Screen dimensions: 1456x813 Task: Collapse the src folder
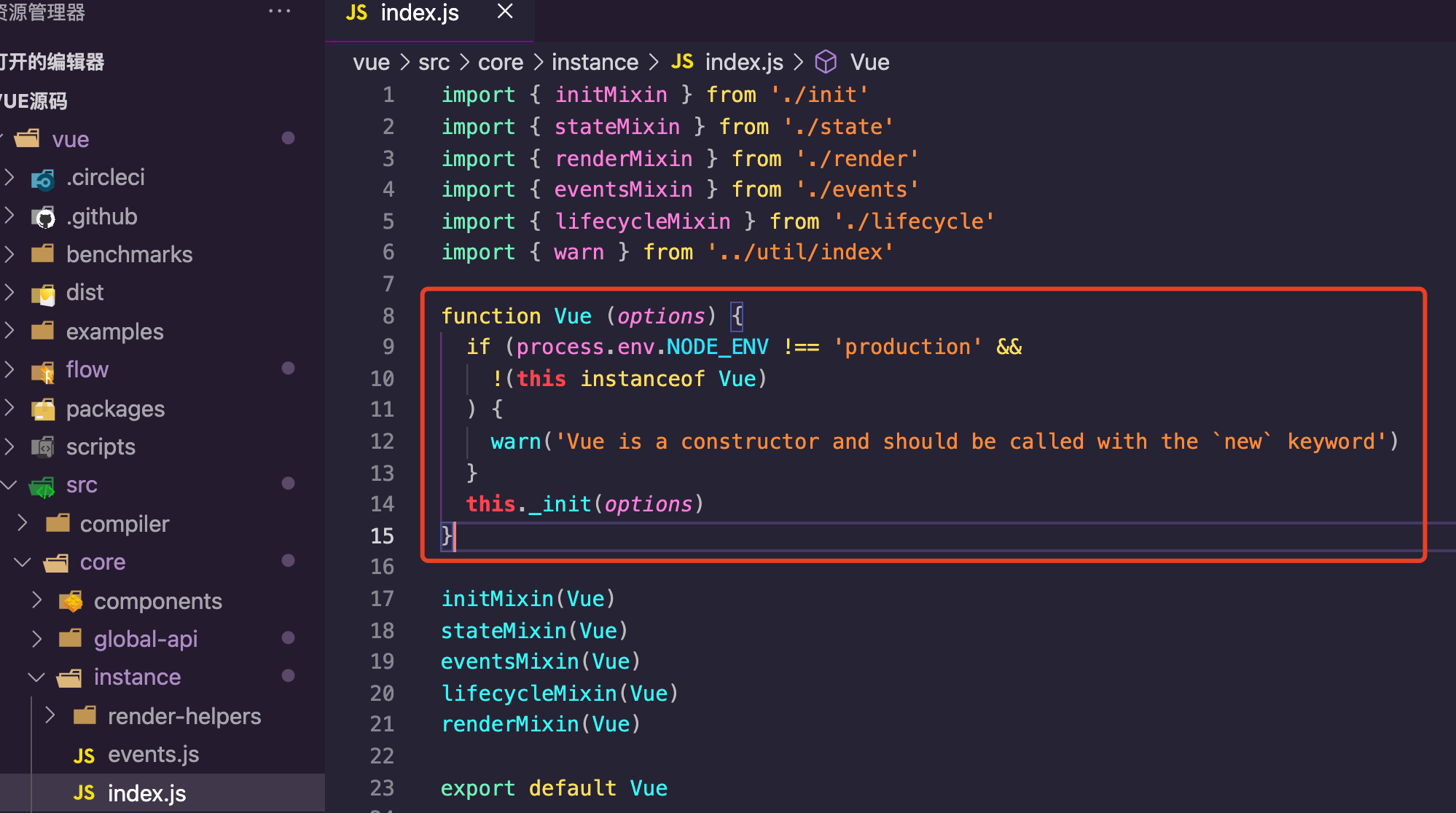(9, 485)
